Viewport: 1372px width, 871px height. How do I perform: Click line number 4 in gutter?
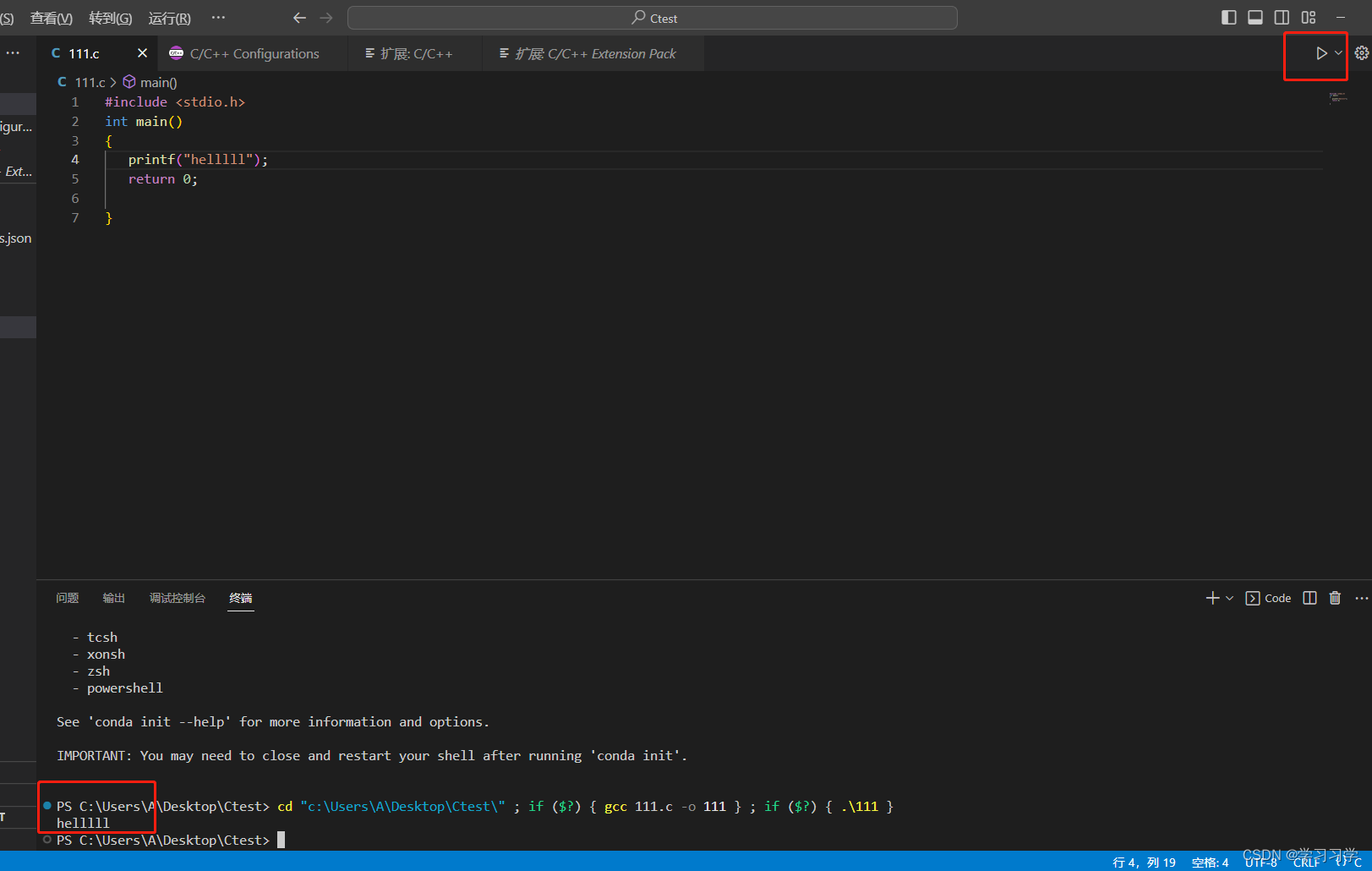[75, 160]
